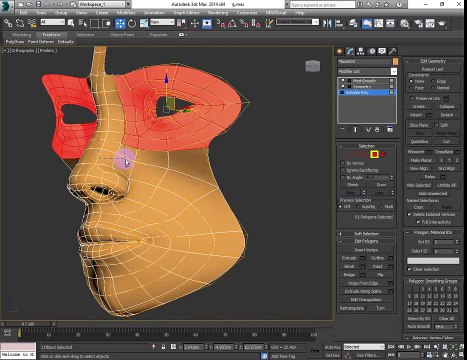Switch to the Freeform ribbon tab
Screen dimensions: 467x360
click(x=52, y=35)
